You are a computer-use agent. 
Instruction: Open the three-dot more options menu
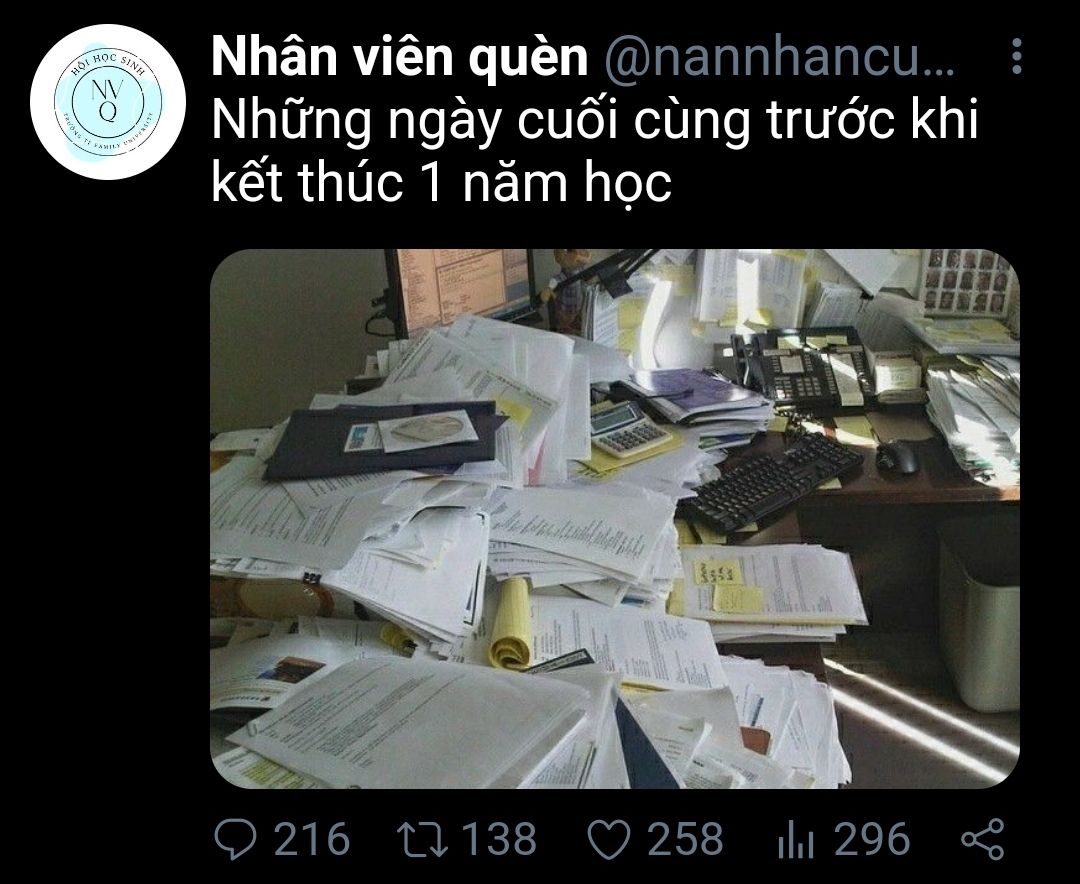click(x=1017, y=56)
